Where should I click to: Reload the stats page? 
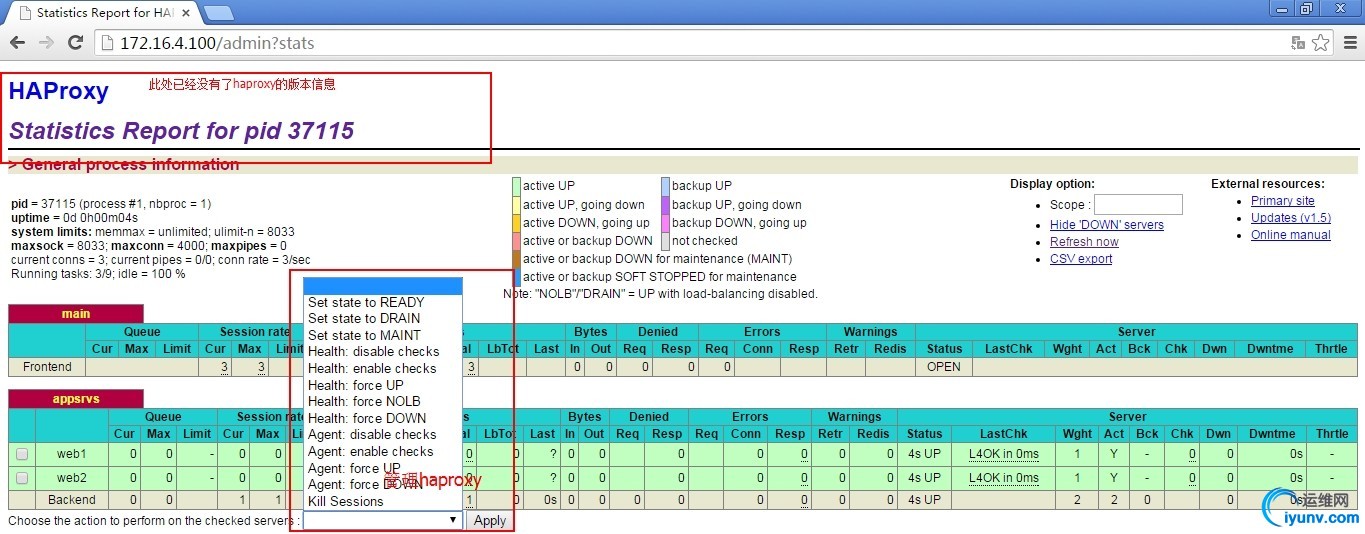coord(75,43)
